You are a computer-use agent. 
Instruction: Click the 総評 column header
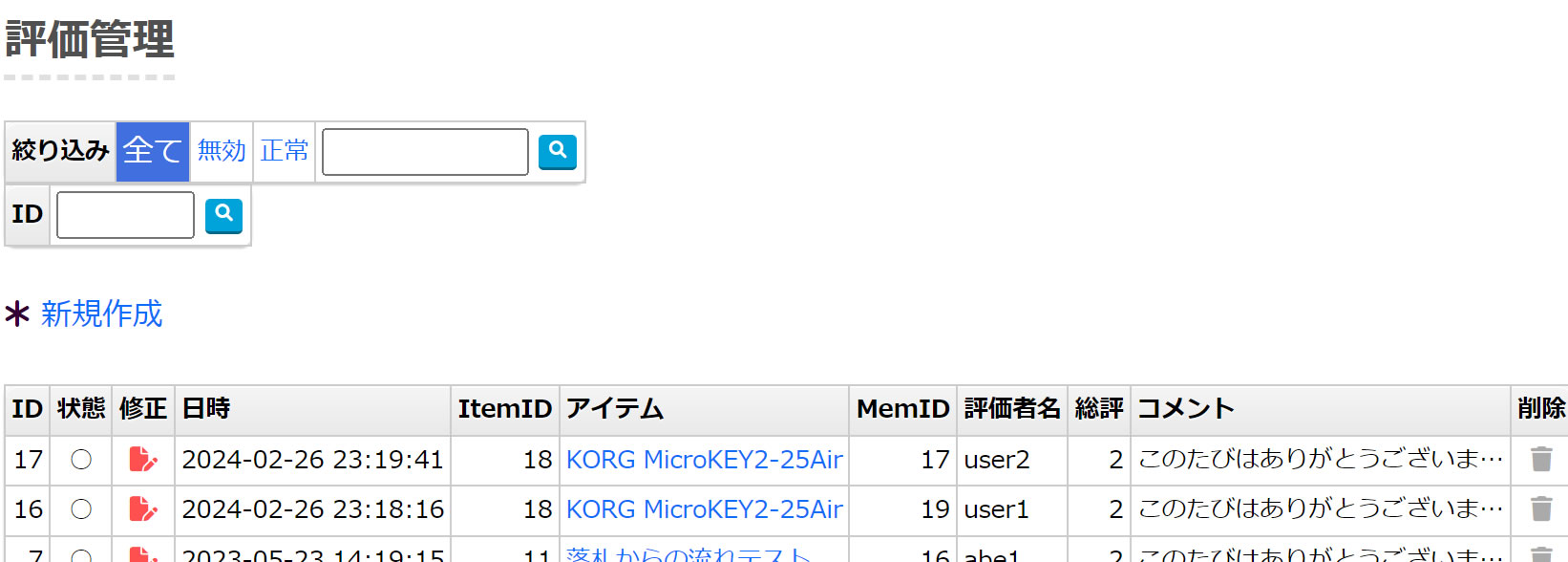pos(1098,409)
